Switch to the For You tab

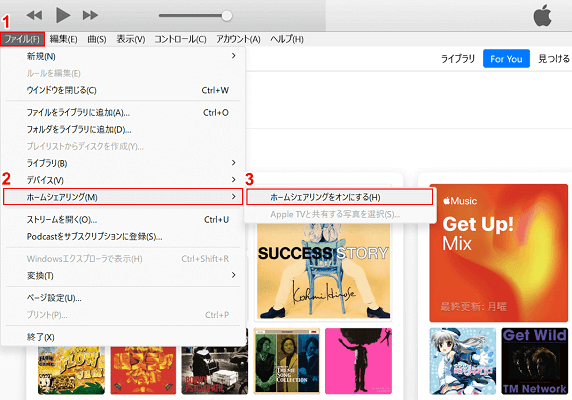pyautogui.click(x=506, y=59)
